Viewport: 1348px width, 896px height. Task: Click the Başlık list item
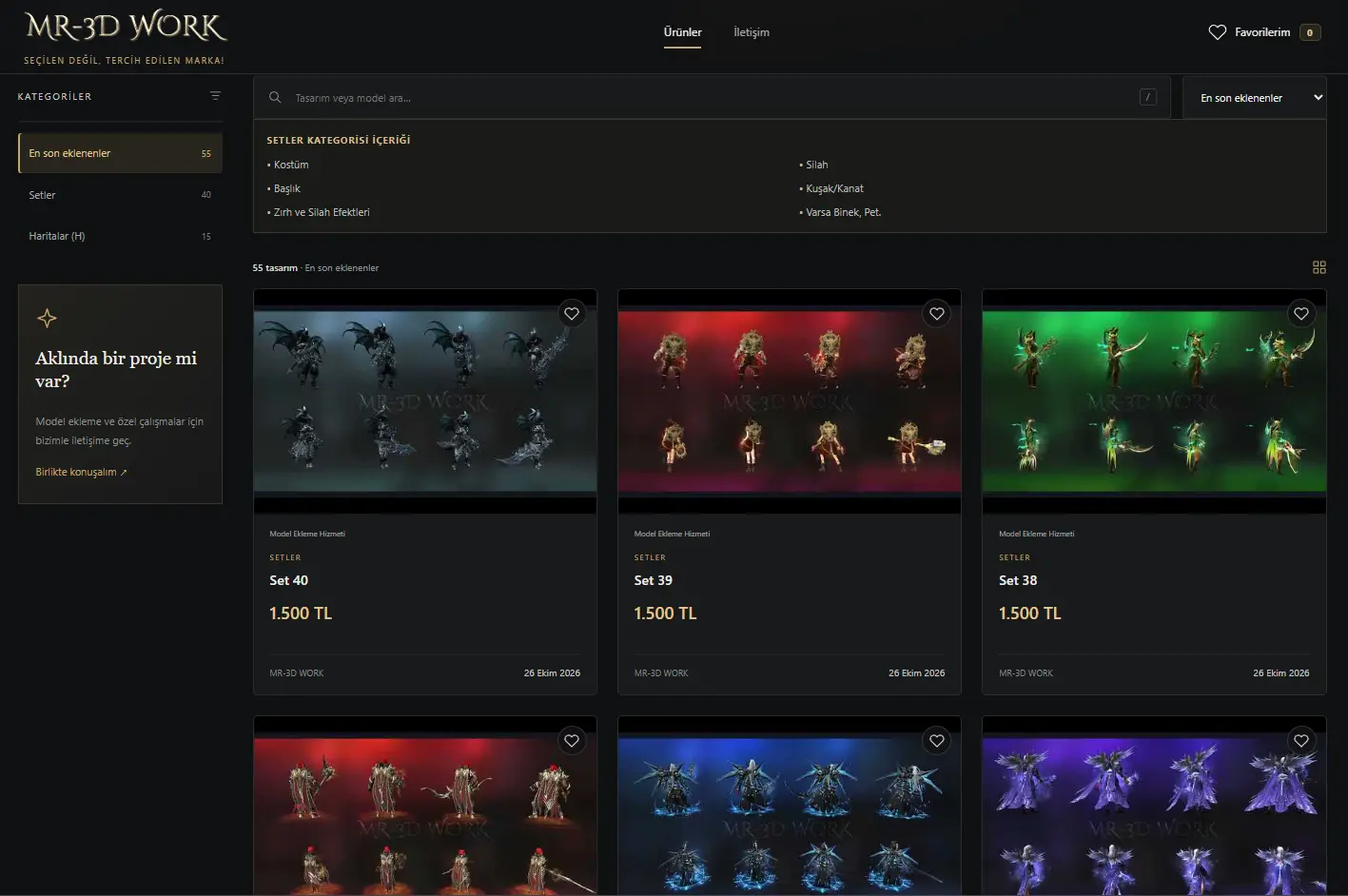tap(283, 188)
